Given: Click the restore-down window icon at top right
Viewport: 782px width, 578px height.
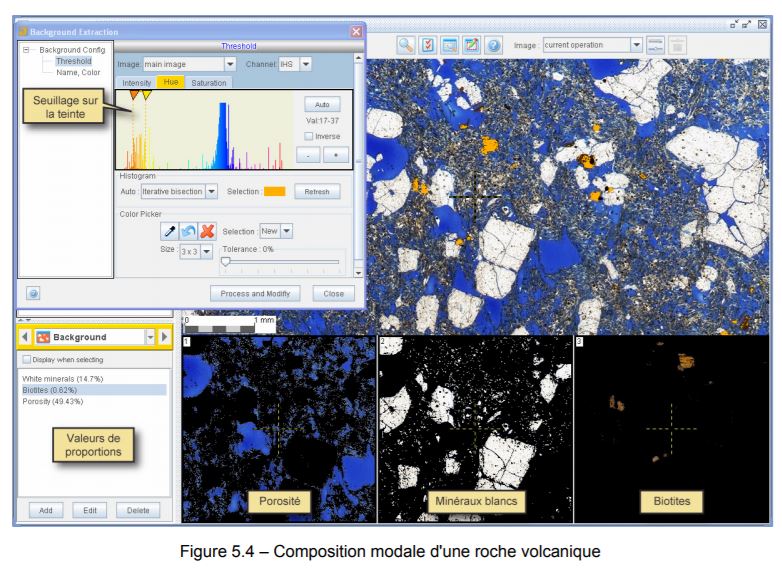Looking at the screenshot, I should 734,24.
